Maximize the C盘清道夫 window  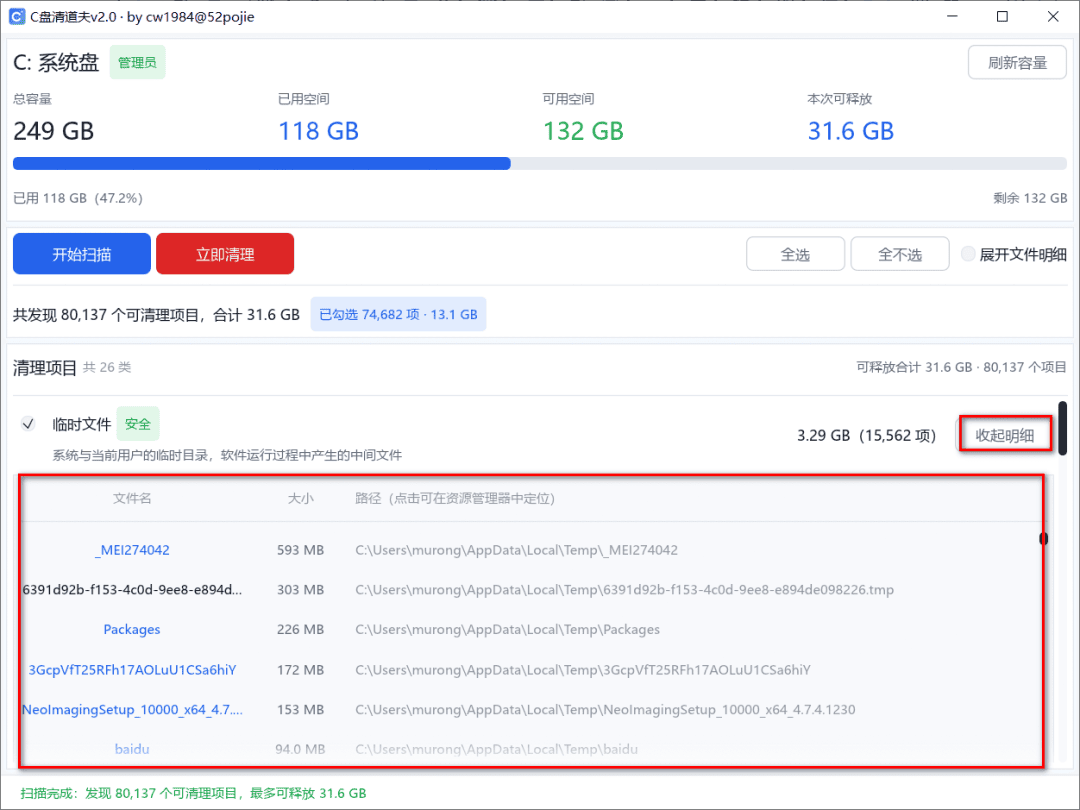(x=1002, y=17)
